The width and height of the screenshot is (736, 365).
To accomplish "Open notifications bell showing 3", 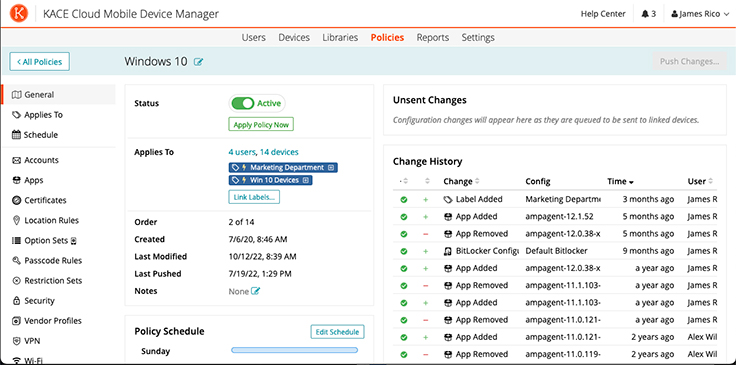I will pyautogui.click(x=648, y=14).
